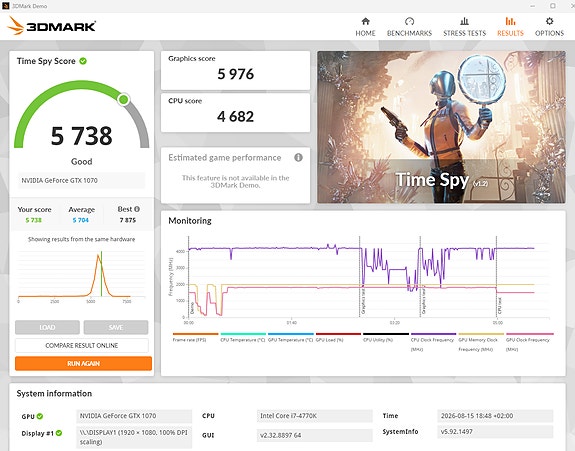Click the 3DMark logo

(x=52, y=26)
